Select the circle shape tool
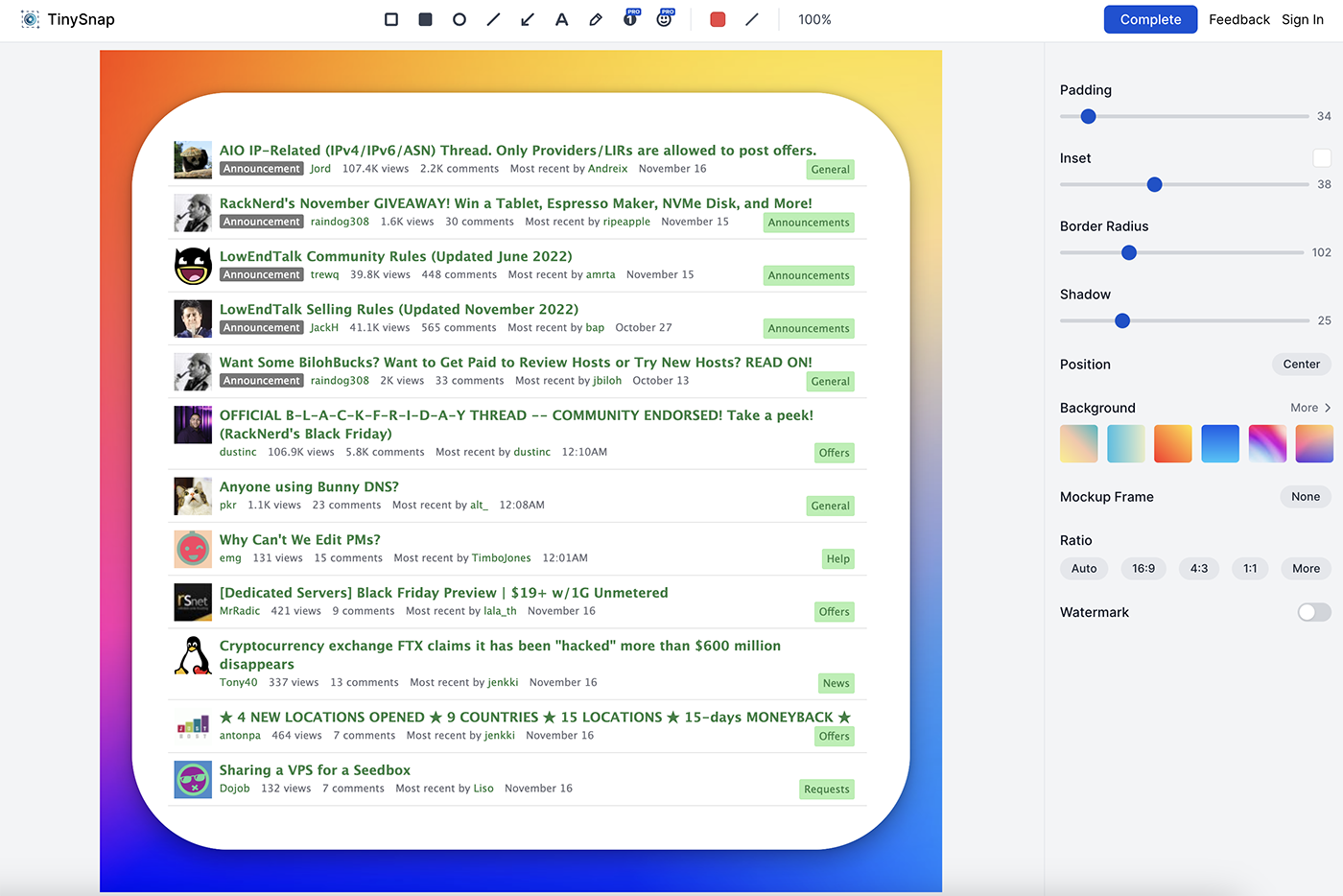 459,19
